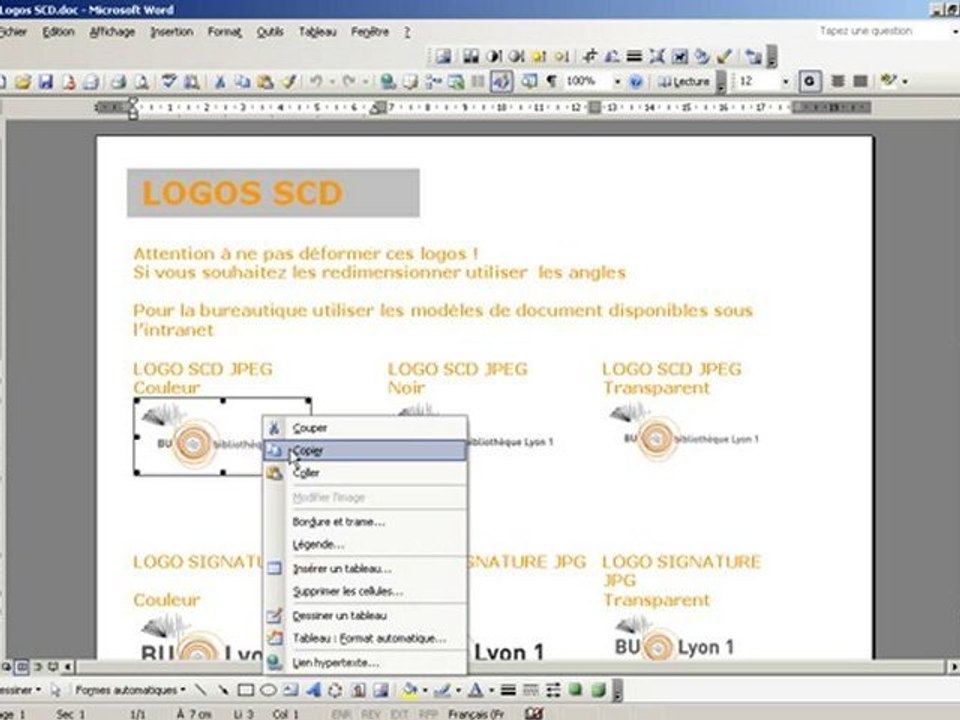
Task: Open Print Preview from the standard toolbar
Action: pyautogui.click(x=141, y=81)
